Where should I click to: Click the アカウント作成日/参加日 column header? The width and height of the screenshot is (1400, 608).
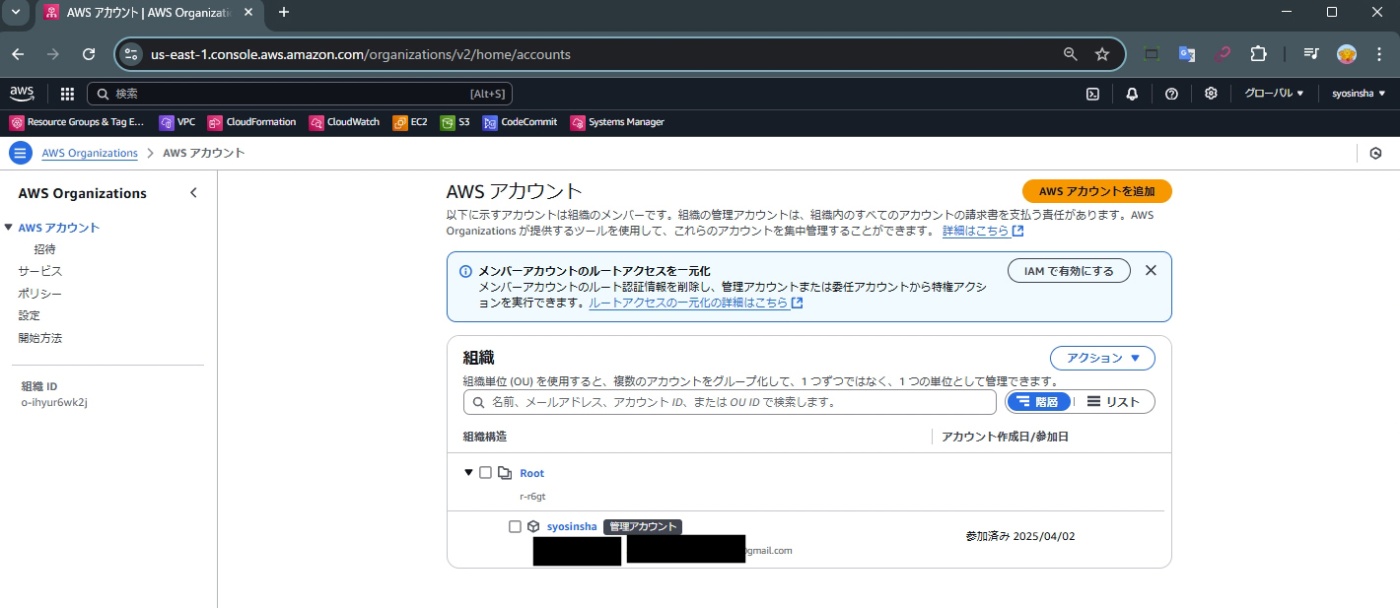(x=1006, y=437)
